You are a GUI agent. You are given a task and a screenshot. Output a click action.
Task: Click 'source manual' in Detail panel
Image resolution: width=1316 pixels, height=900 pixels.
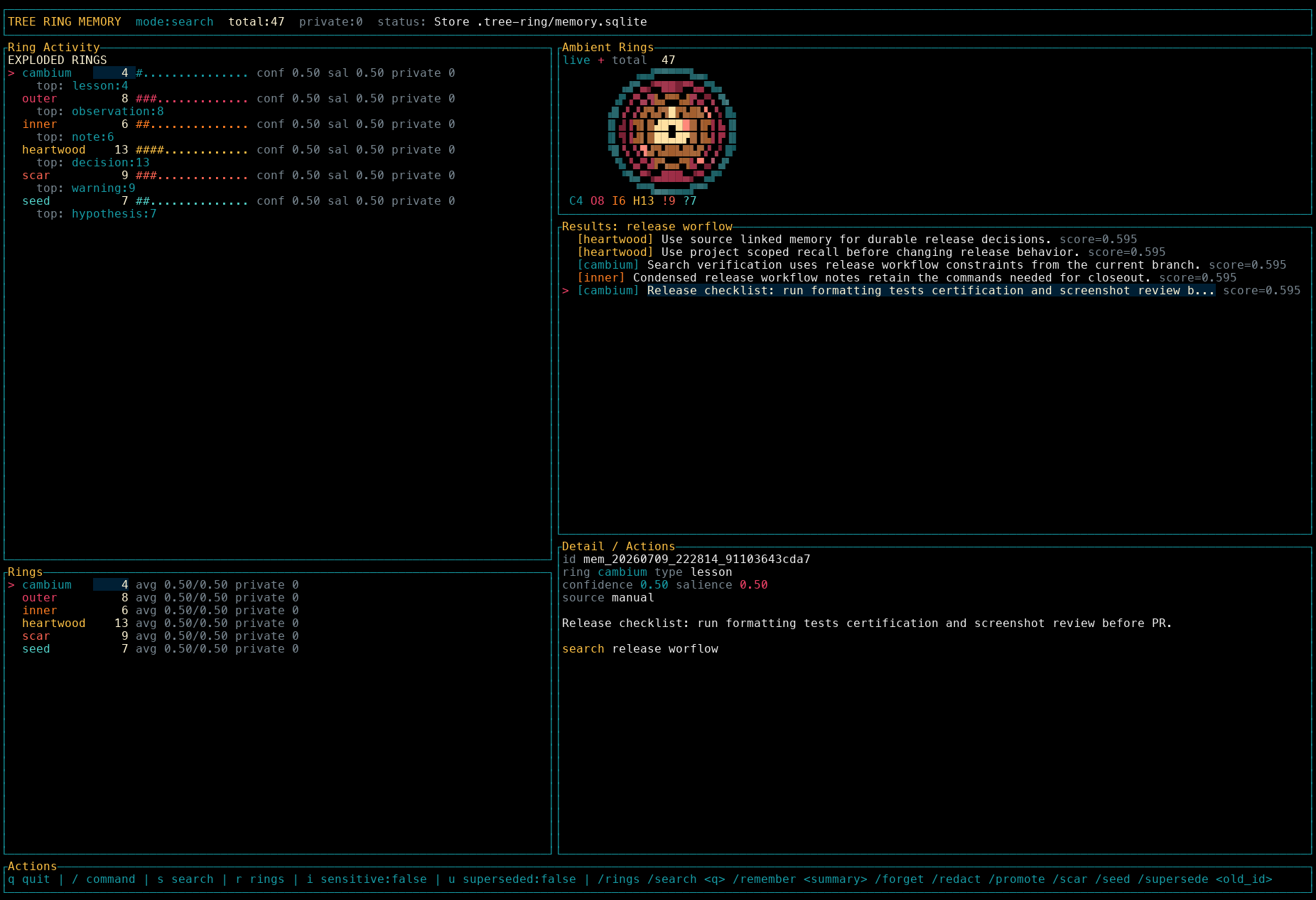[x=608, y=598]
